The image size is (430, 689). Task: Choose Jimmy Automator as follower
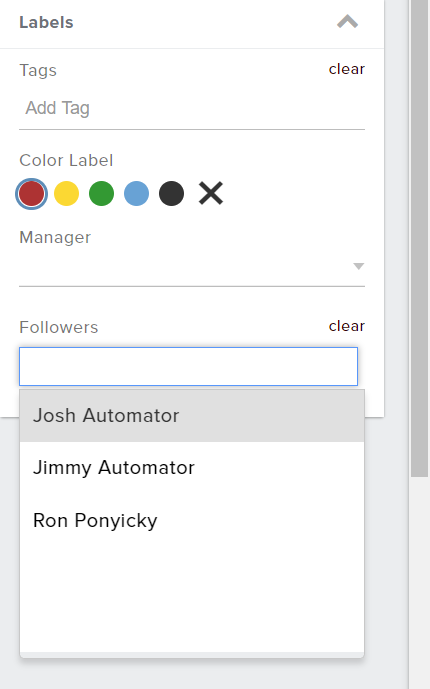[x=192, y=468]
